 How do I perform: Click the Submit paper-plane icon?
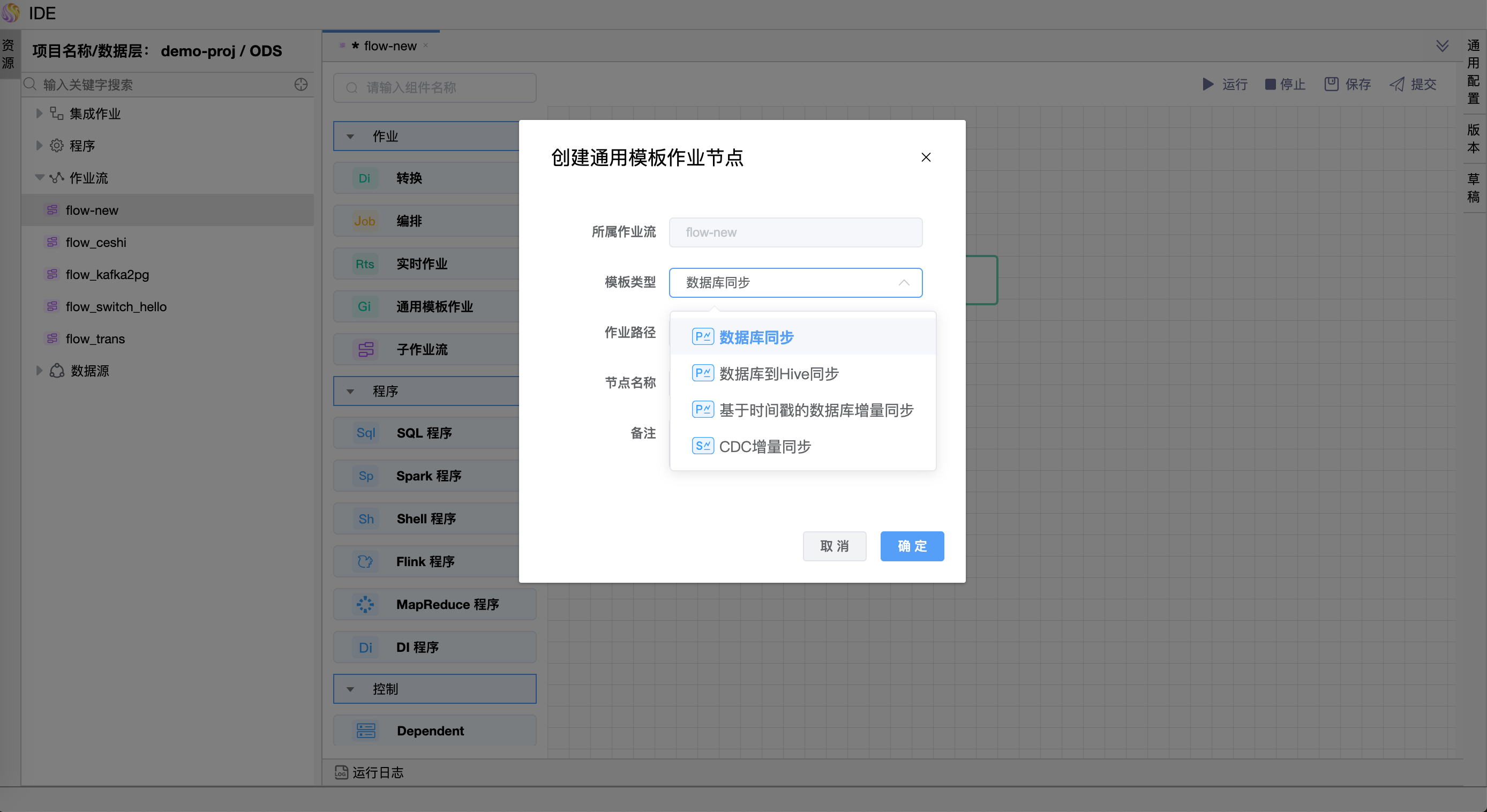(1397, 84)
